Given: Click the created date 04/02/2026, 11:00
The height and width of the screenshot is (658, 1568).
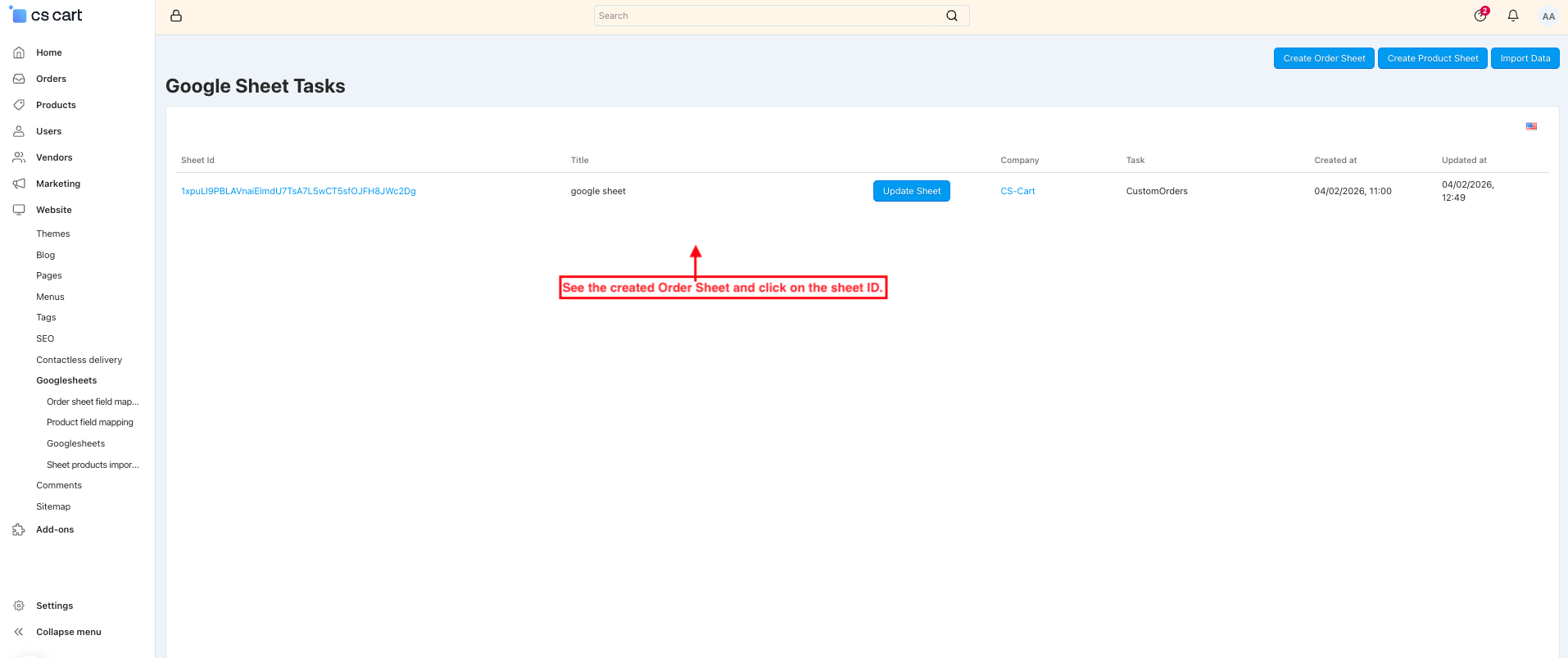Looking at the screenshot, I should (x=1353, y=191).
